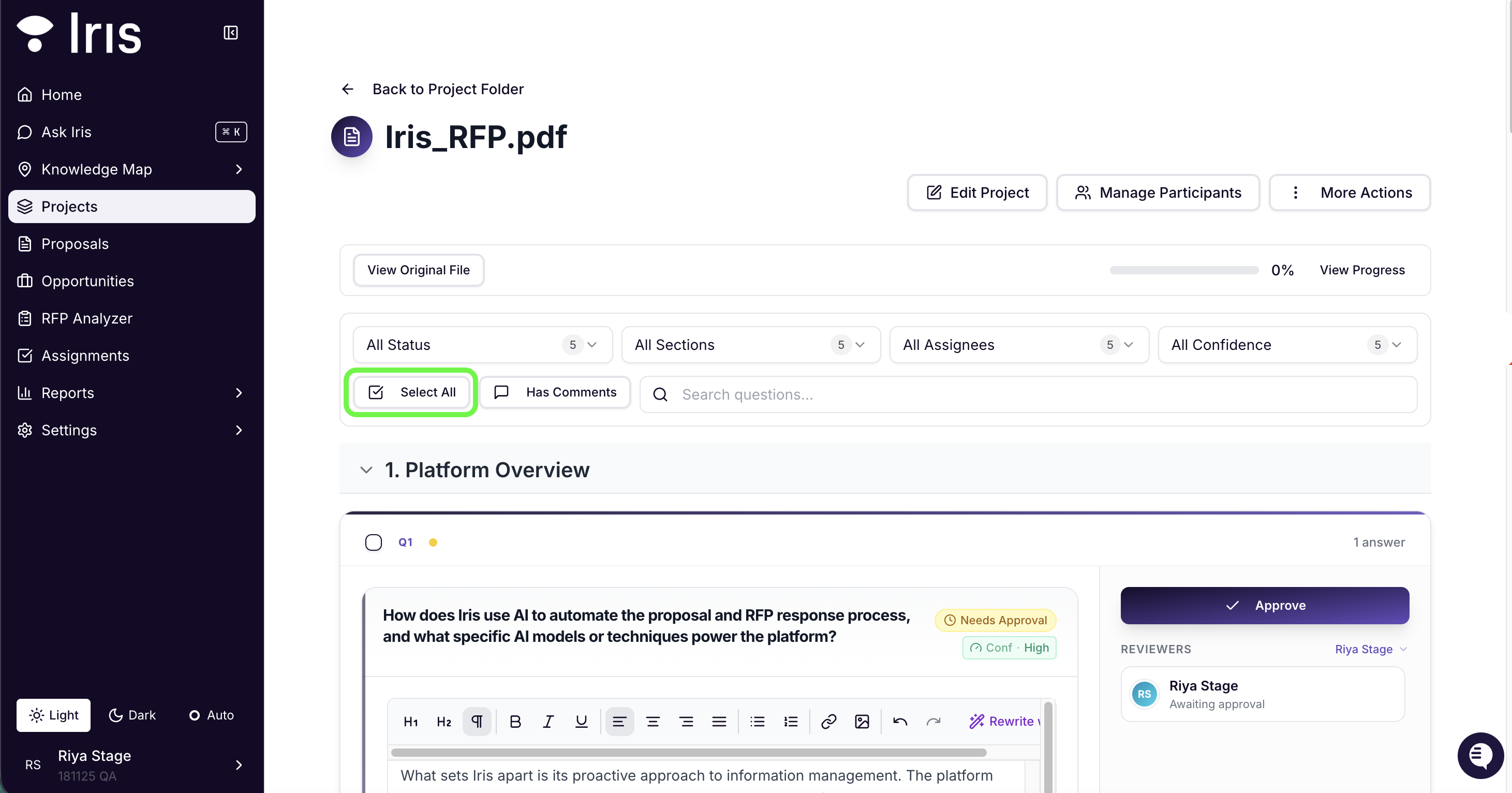
Task: Toggle bold formatting
Action: click(515, 722)
